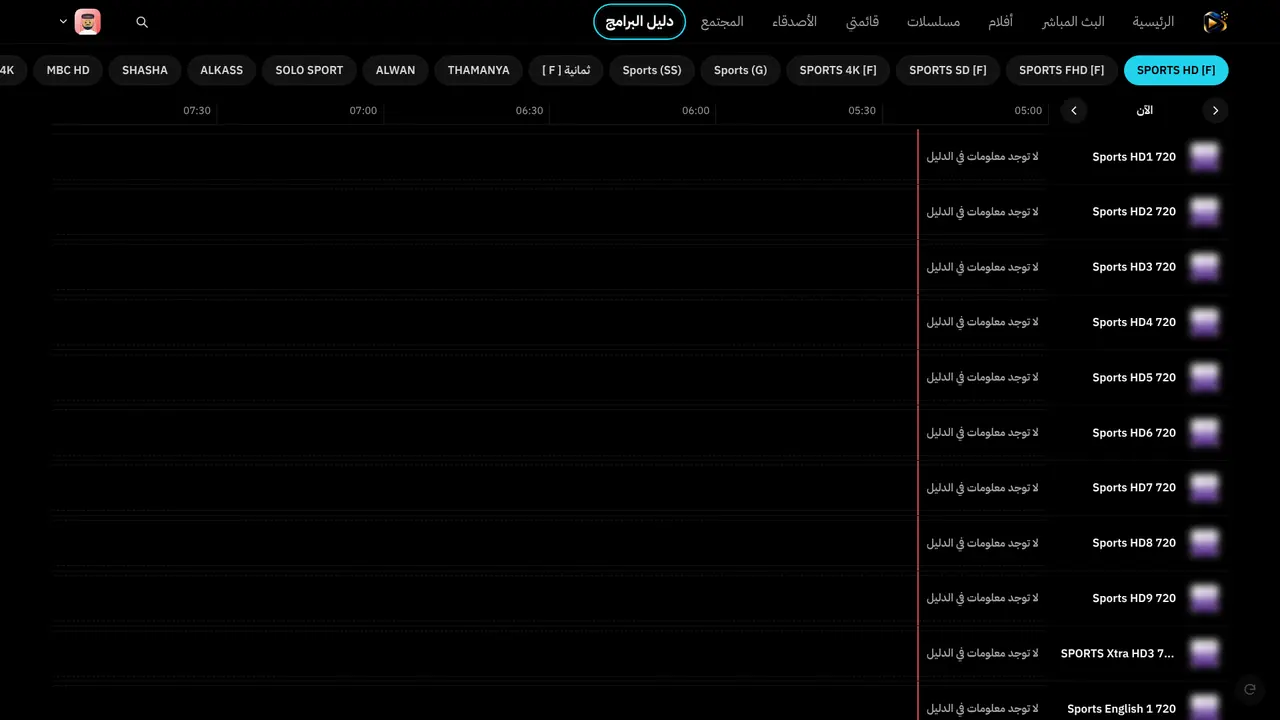Select MBC HD category chip
Viewport: 1280px width, 720px height.
coord(68,70)
